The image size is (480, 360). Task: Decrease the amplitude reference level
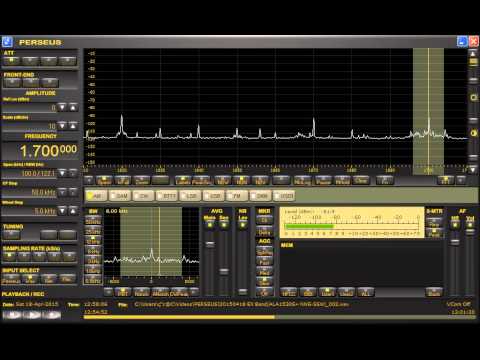62,107
